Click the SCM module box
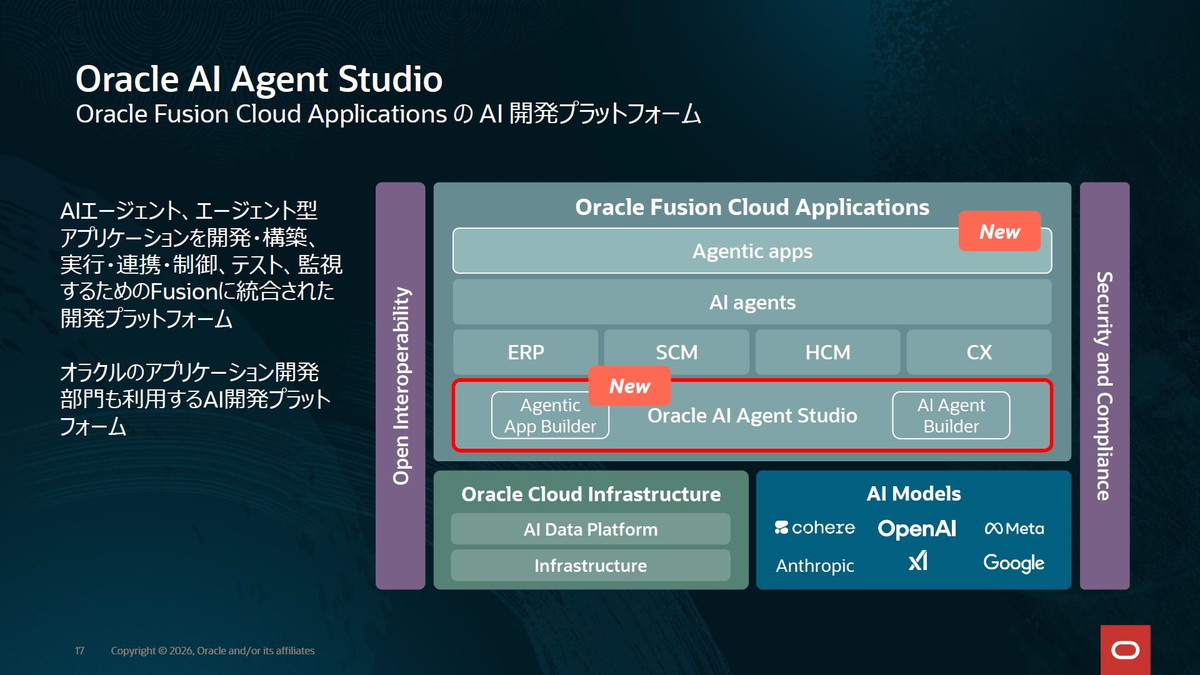 [677, 353]
